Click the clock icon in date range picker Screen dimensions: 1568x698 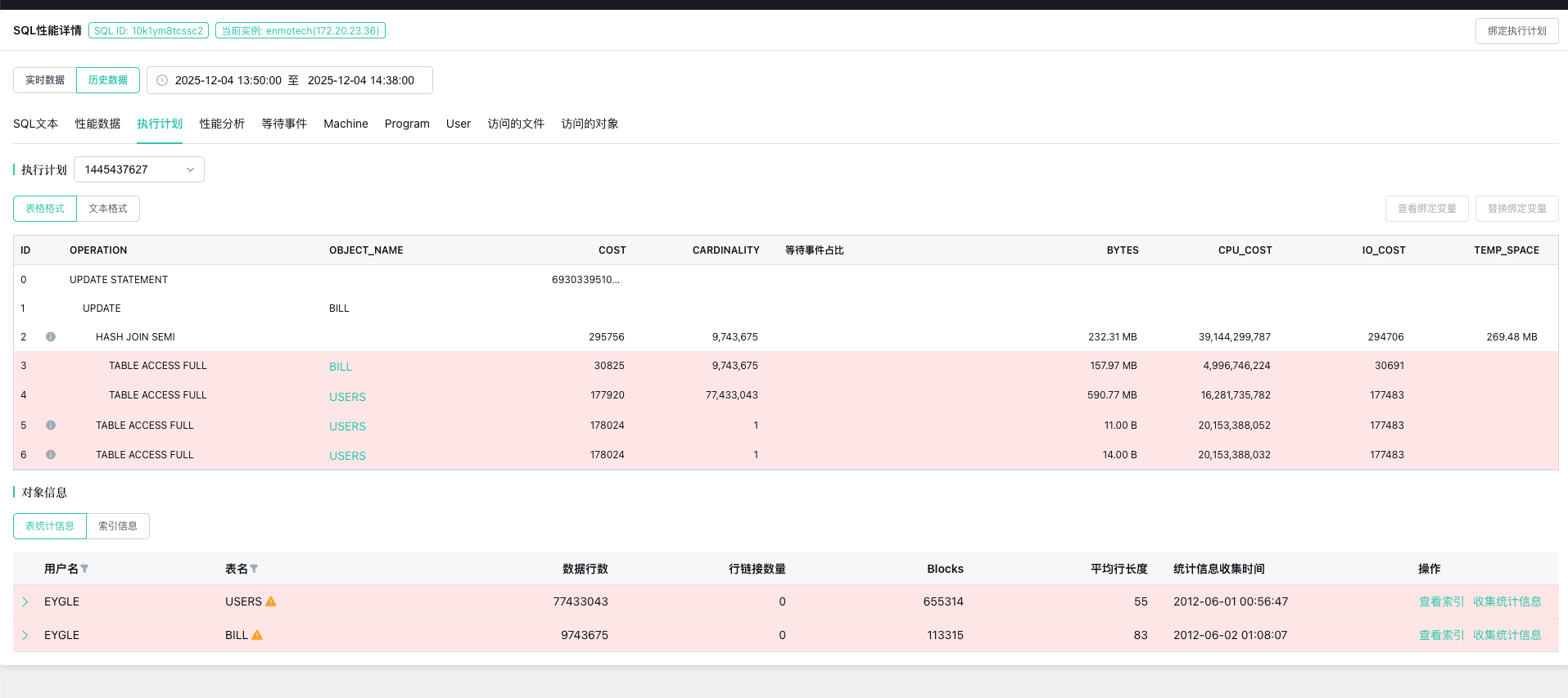click(162, 80)
